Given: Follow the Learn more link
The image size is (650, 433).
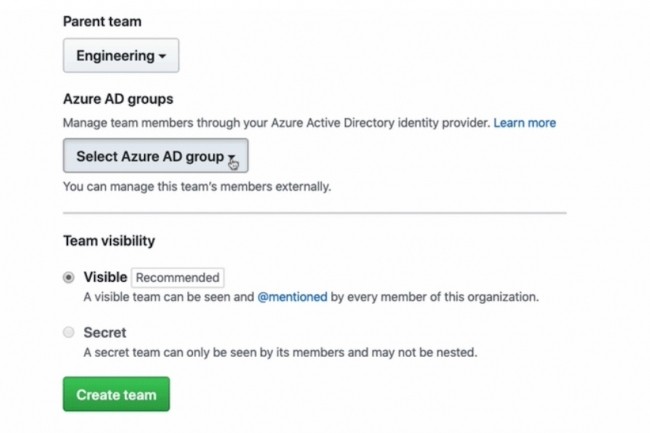Looking at the screenshot, I should (524, 123).
